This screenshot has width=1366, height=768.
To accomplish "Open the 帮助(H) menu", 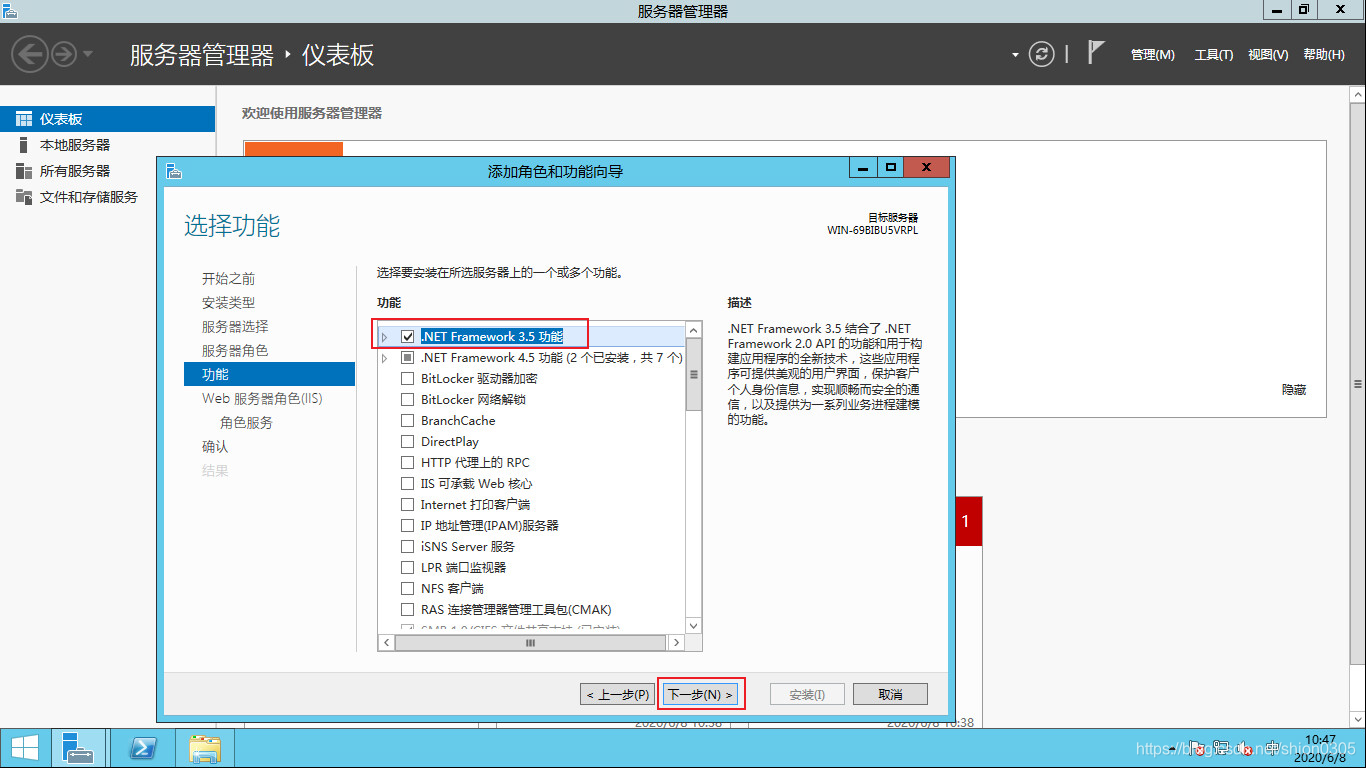I will pyautogui.click(x=1324, y=55).
